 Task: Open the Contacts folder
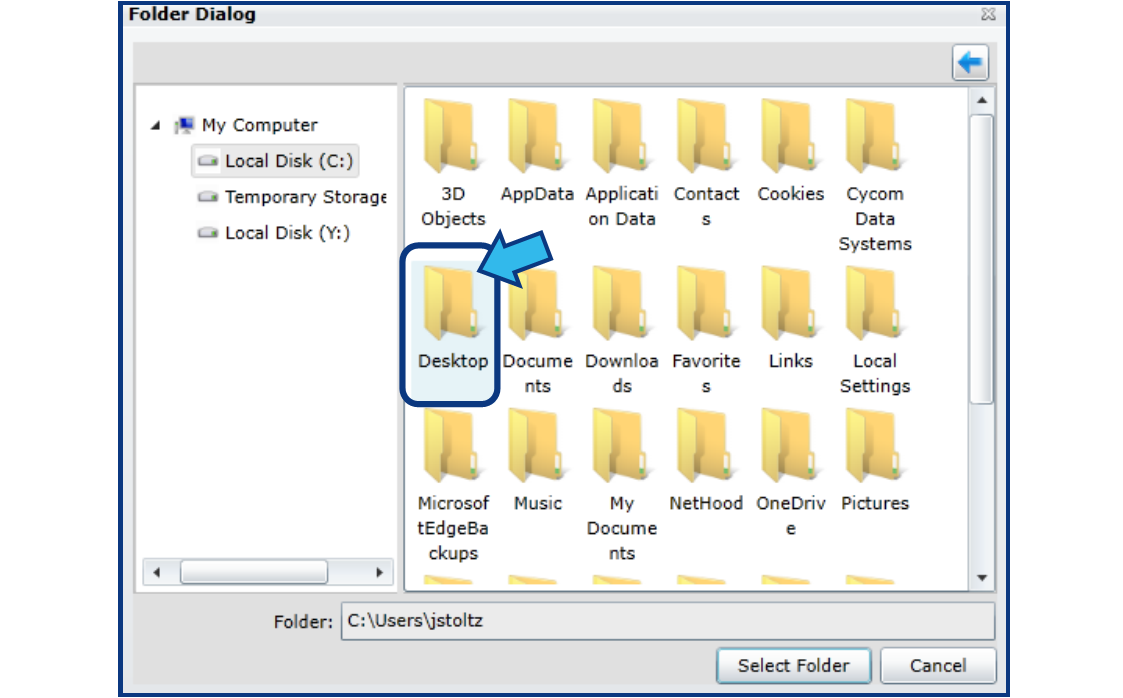[x=706, y=140]
